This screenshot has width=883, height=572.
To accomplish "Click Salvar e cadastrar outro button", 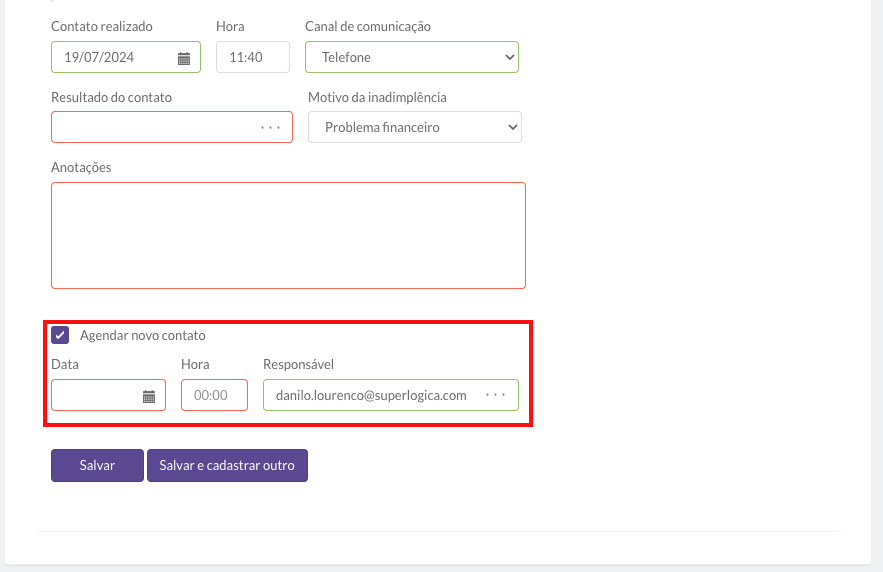I will coord(228,466).
